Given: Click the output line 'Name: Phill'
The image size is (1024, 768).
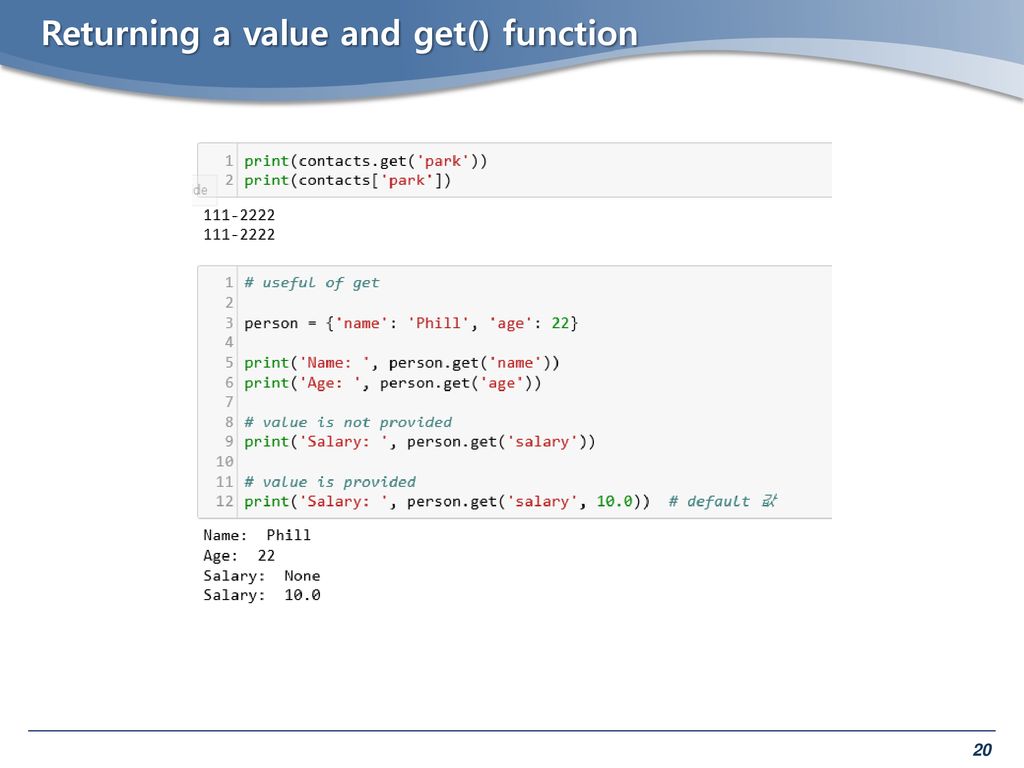Looking at the screenshot, I should [x=257, y=536].
